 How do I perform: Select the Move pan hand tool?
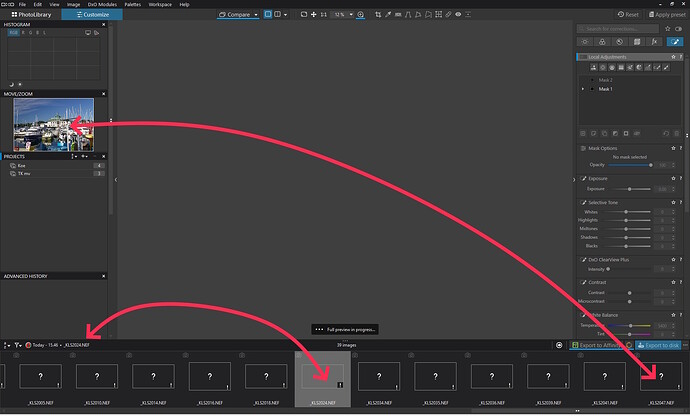click(314, 15)
